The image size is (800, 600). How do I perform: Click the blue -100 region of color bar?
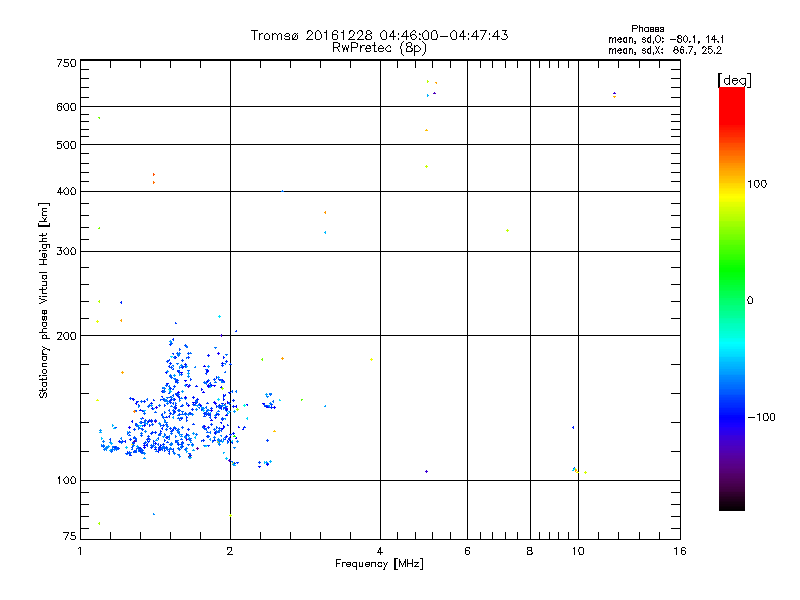(732, 417)
